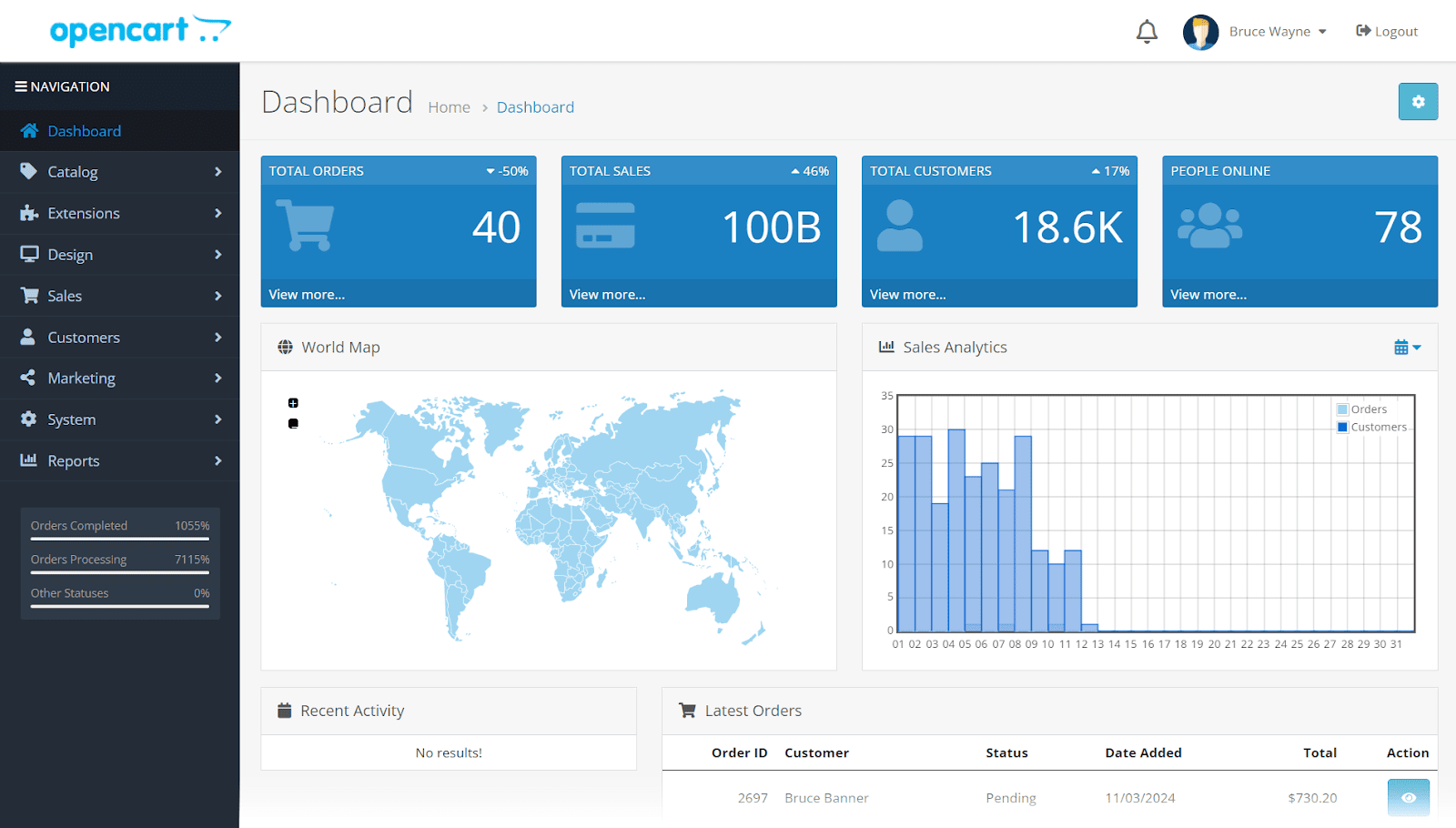Viewport: 1456px width, 828px height.
Task: Zoom into the World Map with plus icon
Action: point(292,401)
